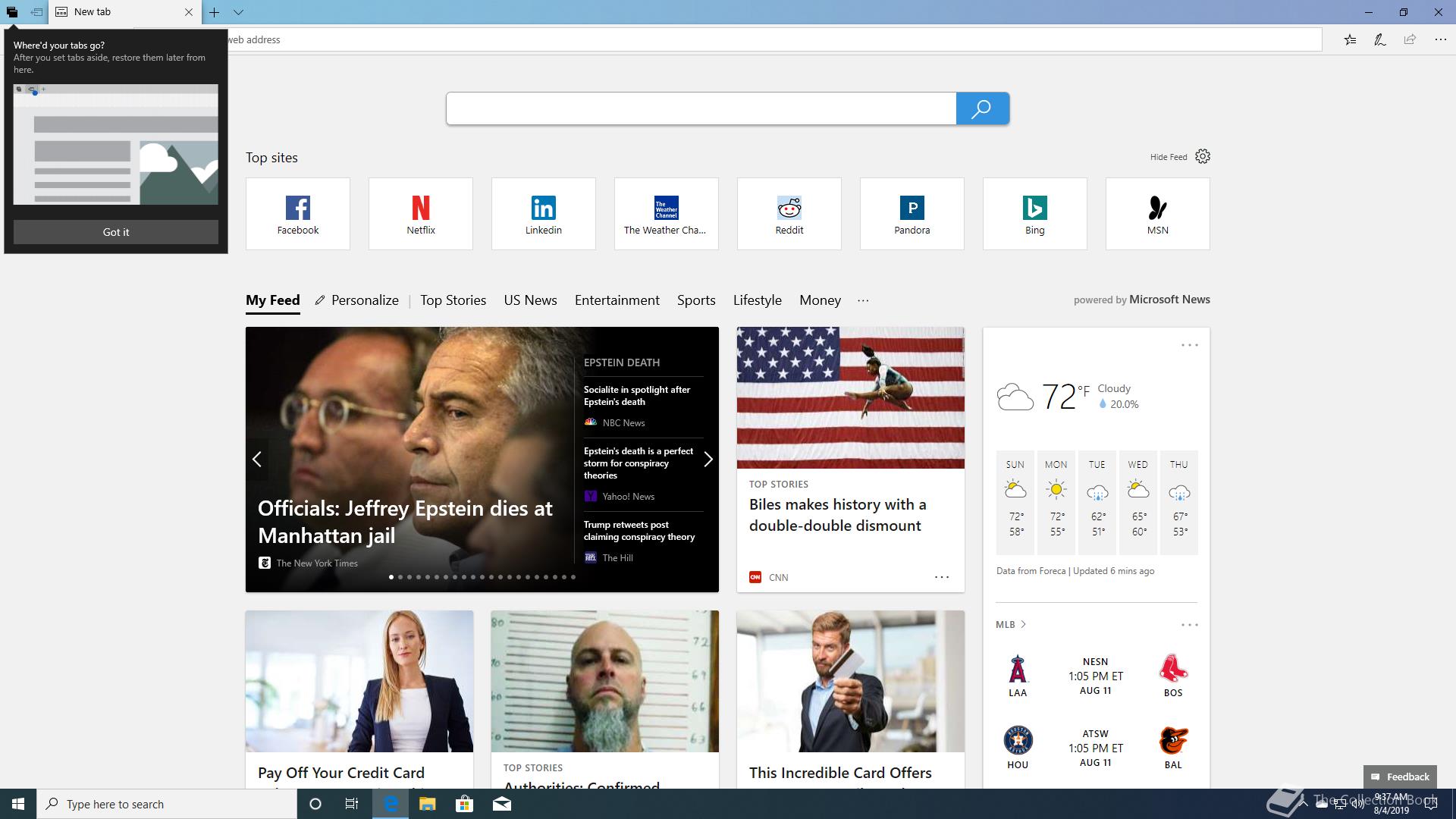Switch to the Lifestyle tab
This screenshot has height=819, width=1456.
pos(758,300)
